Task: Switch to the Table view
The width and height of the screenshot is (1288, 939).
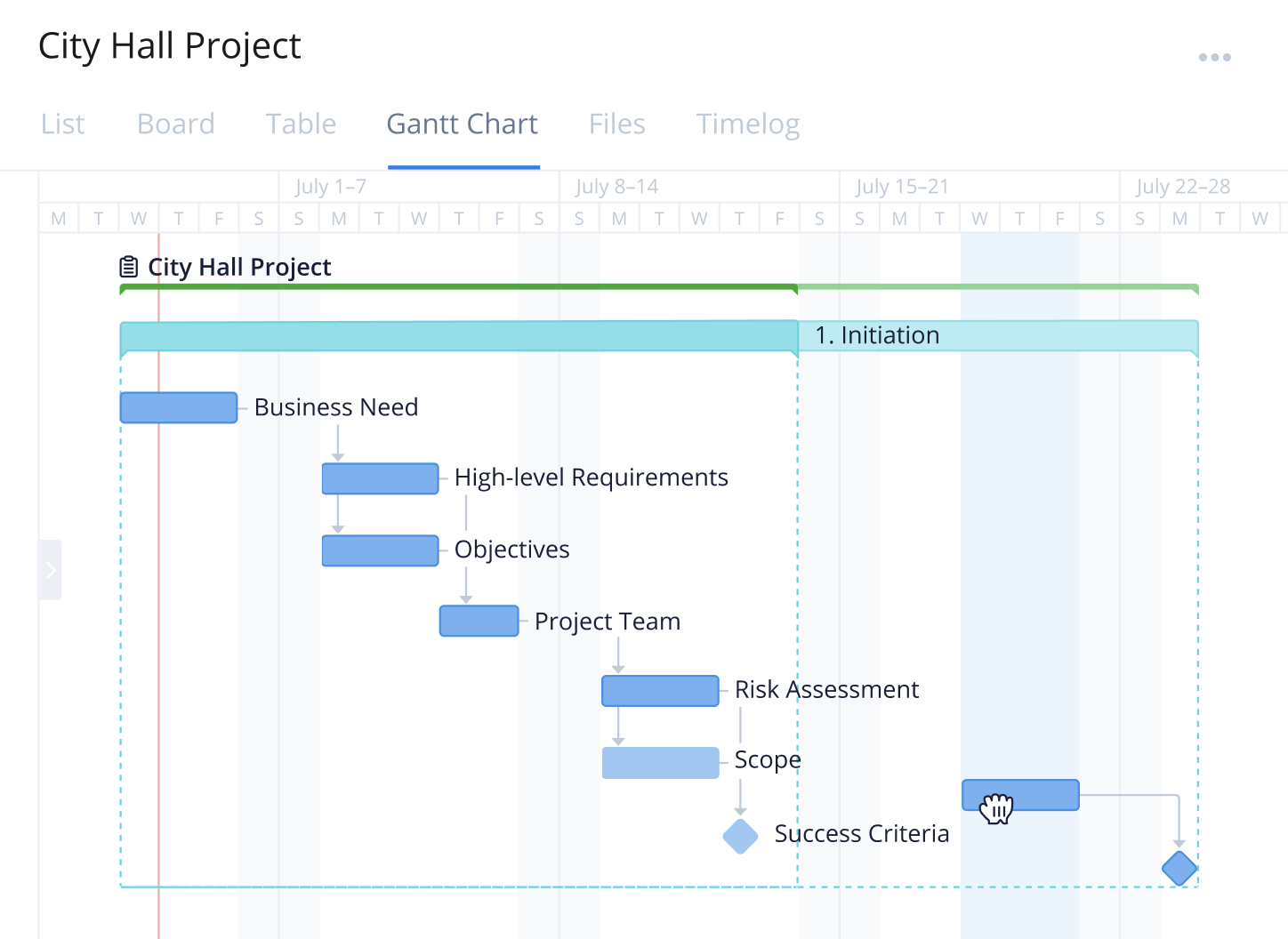Action: tap(301, 124)
